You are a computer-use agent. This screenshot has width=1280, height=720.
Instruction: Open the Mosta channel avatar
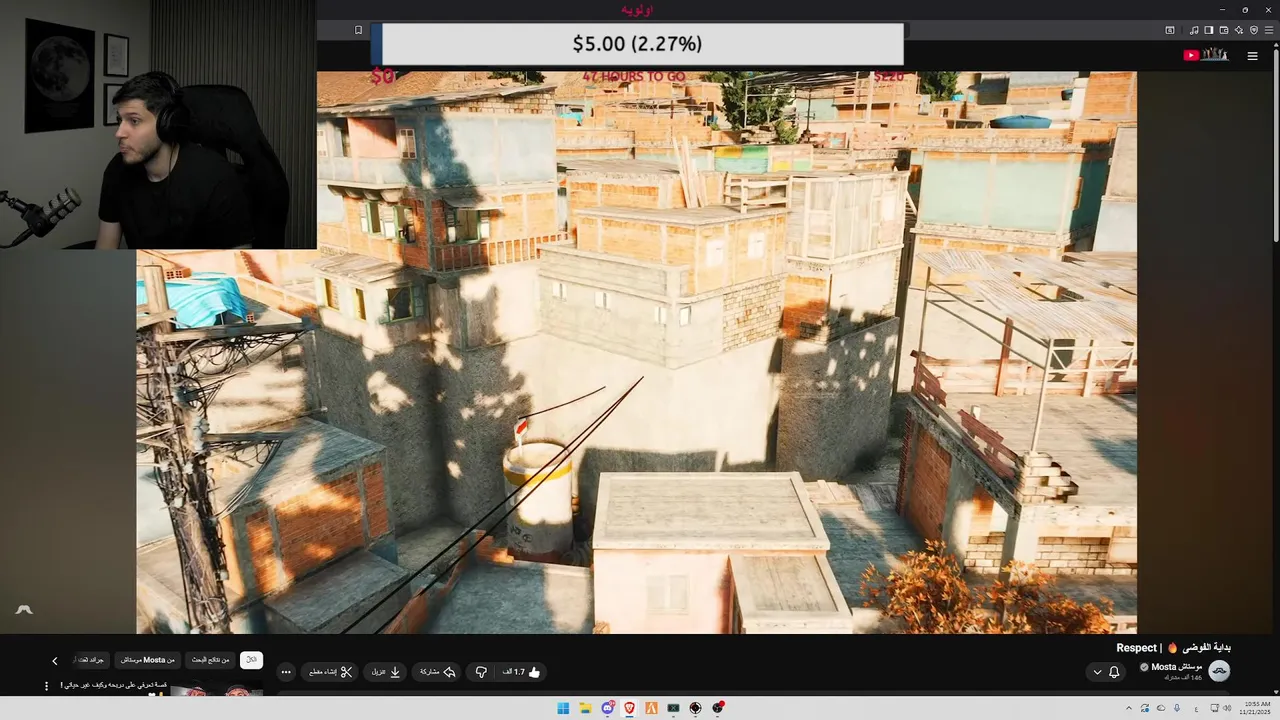coord(1219,671)
